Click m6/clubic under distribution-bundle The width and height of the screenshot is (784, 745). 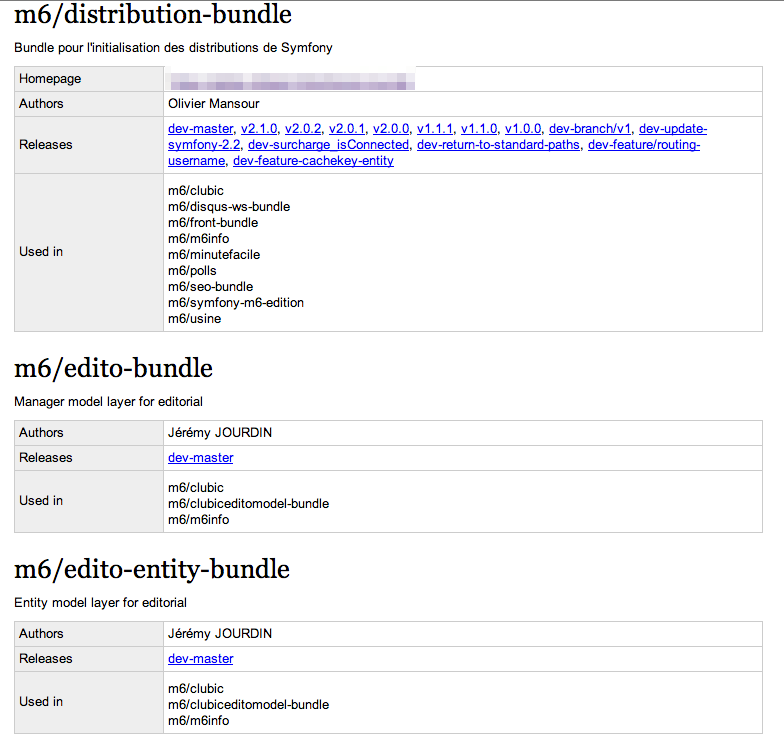click(196, 190)
